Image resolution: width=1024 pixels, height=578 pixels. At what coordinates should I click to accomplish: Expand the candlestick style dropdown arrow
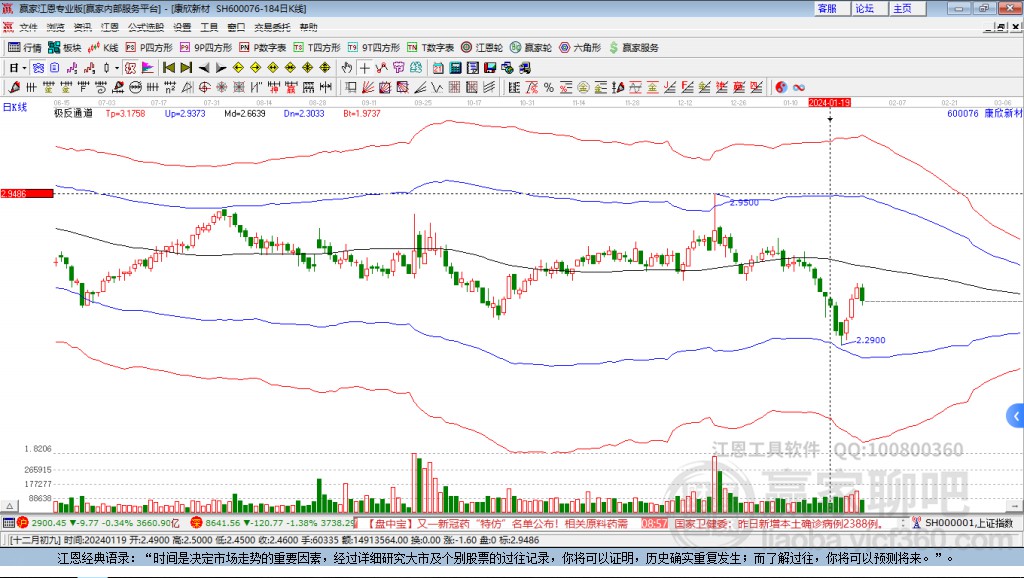point(117,68)
